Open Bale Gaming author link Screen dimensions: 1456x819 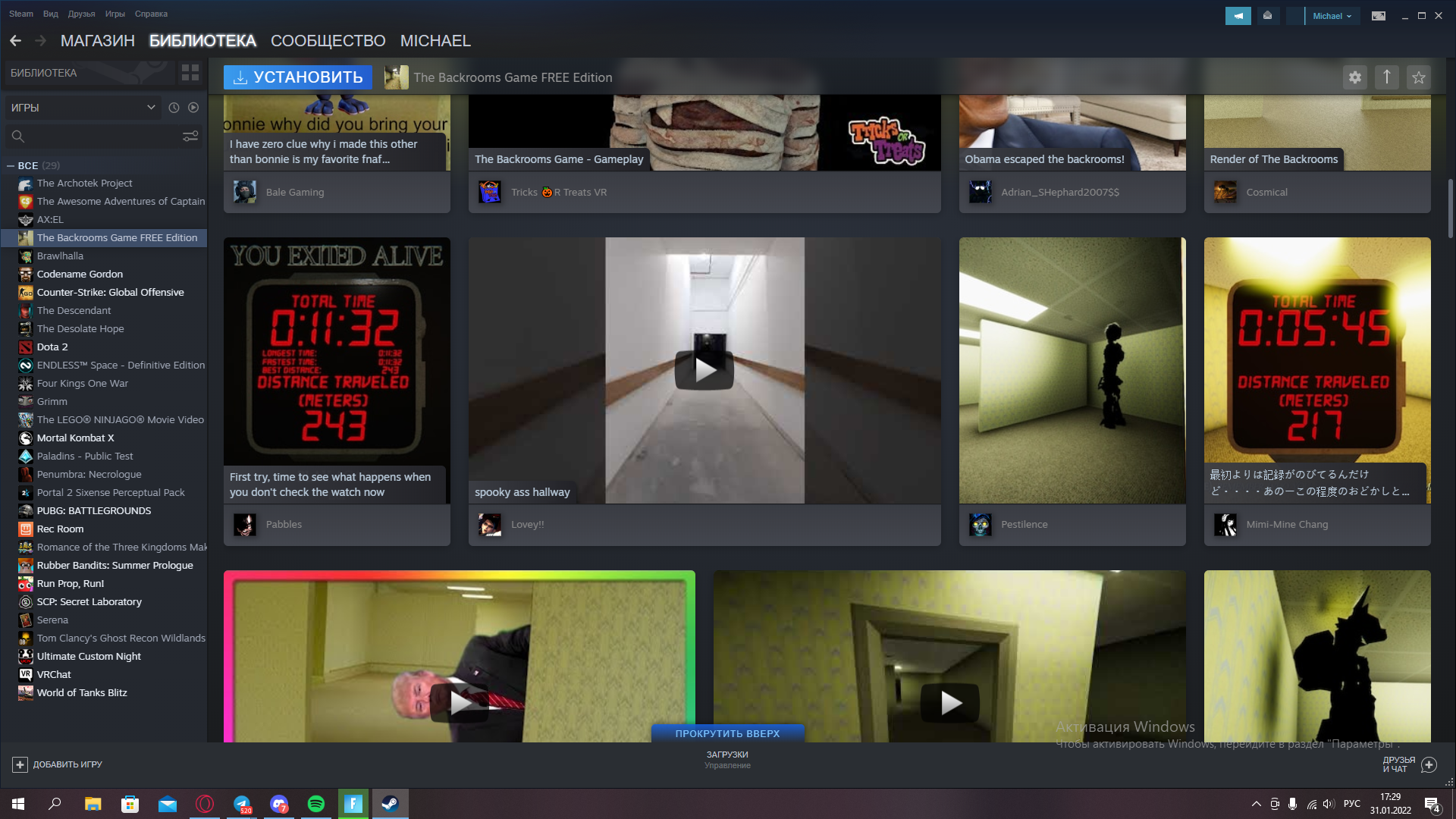295,193
